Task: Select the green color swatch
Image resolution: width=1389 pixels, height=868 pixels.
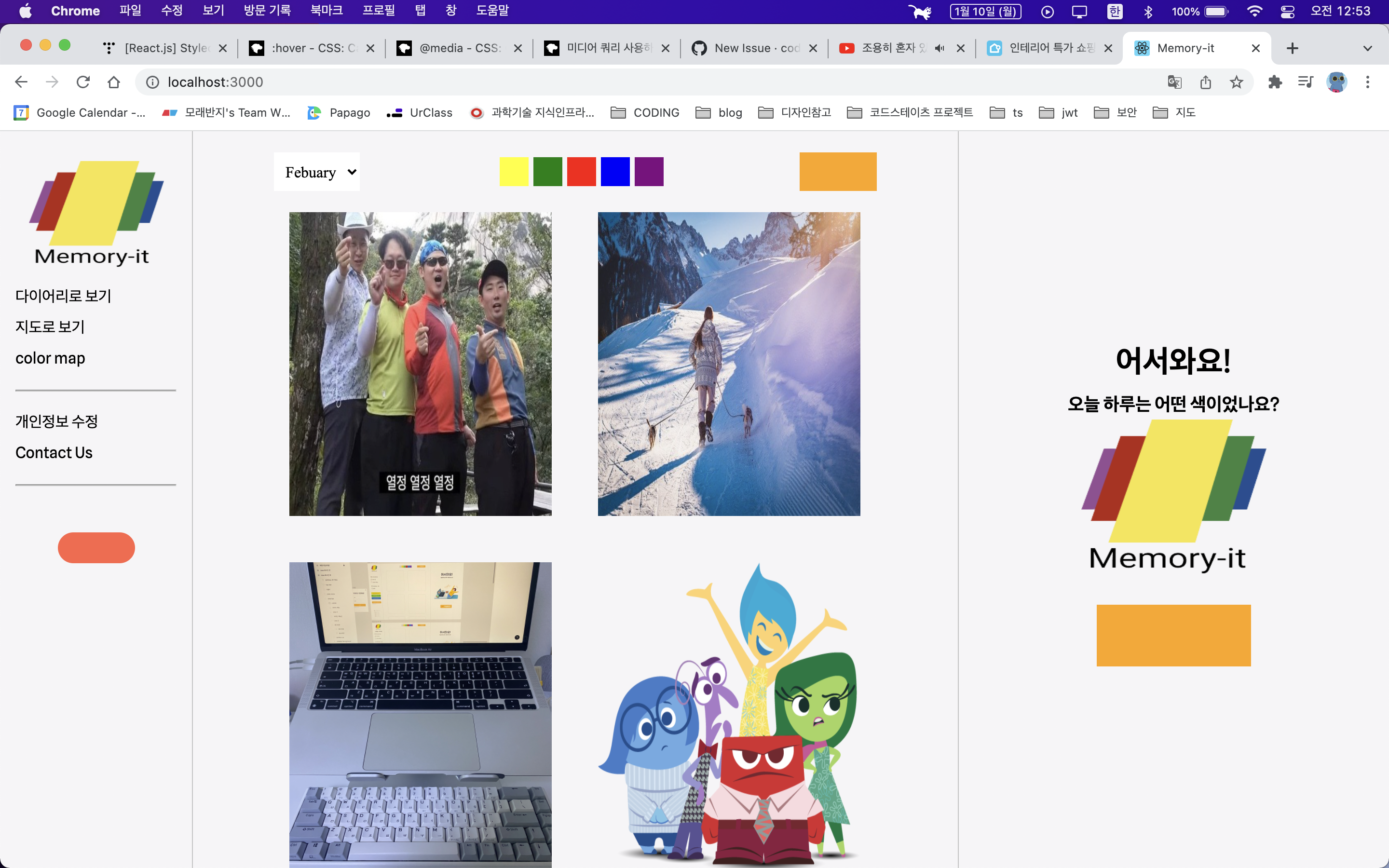Action: point(547,172)
